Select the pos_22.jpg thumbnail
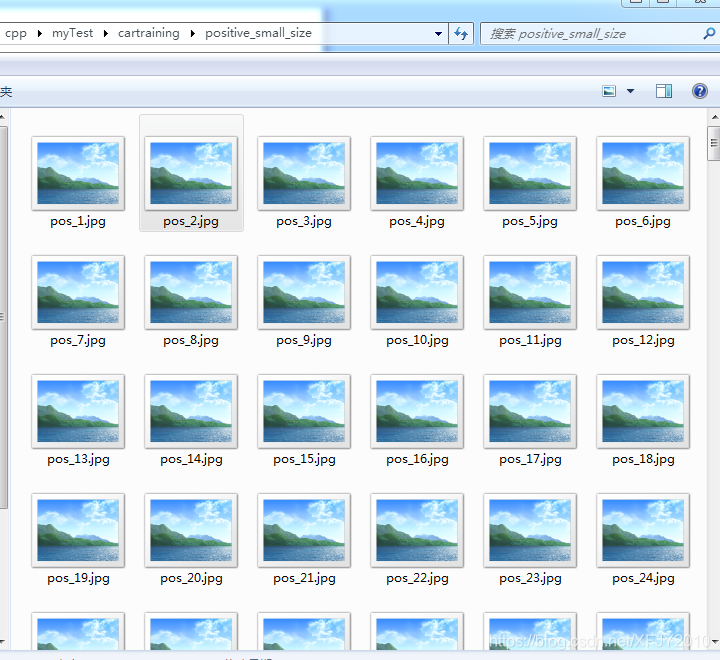The image size is (720, 660). 417,530
